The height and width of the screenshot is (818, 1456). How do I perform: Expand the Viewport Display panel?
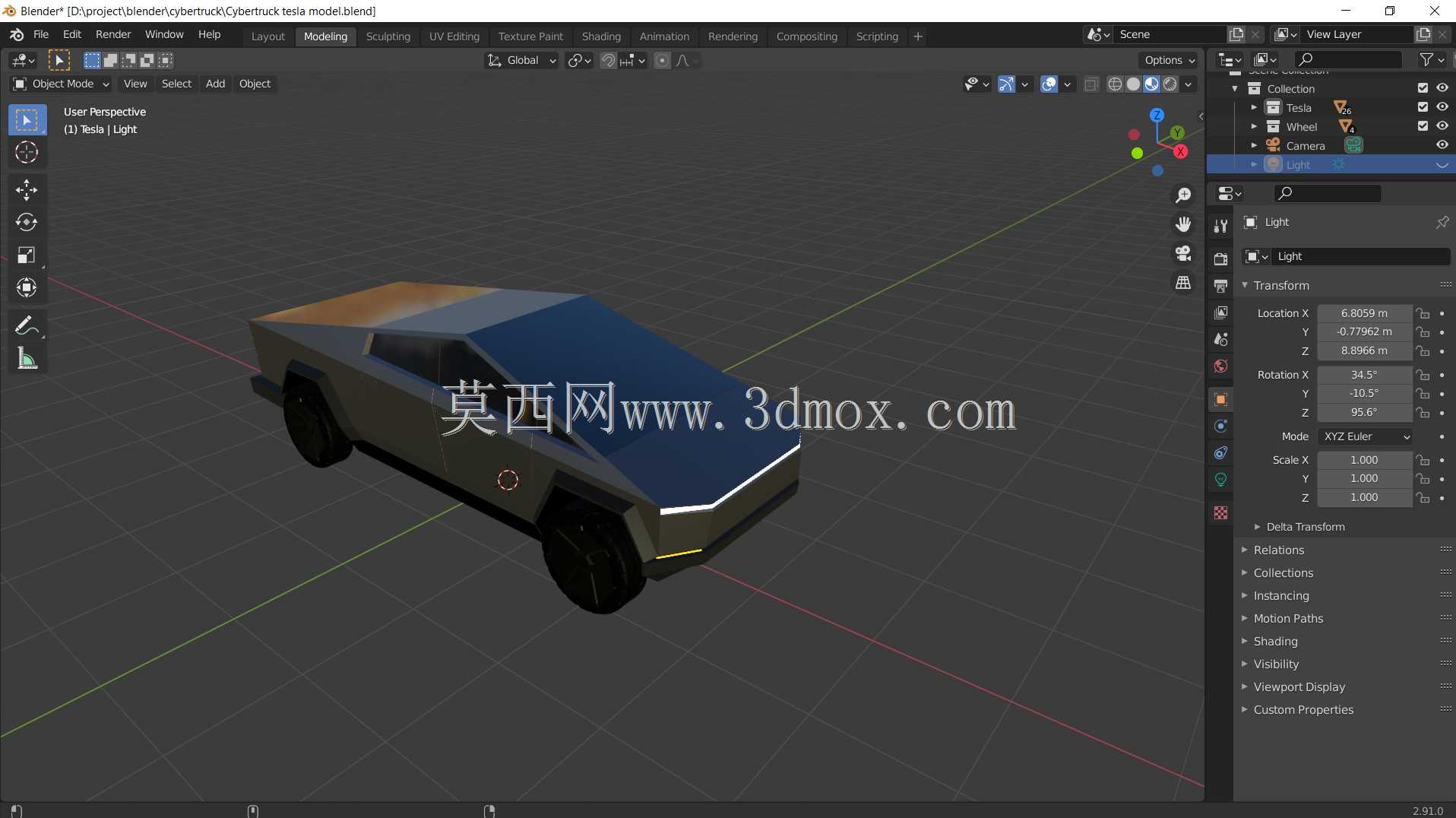click(x=1245, y=686)
